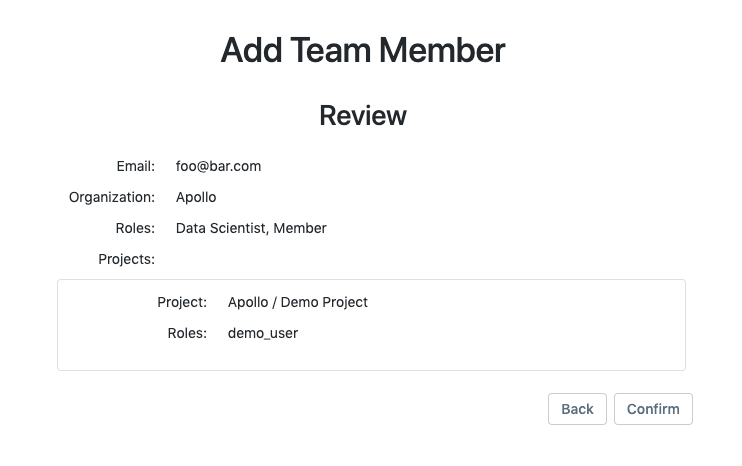Click the Add Team Member page title
The height and width of the screenshot is (466, 742).
pos(362,50)
